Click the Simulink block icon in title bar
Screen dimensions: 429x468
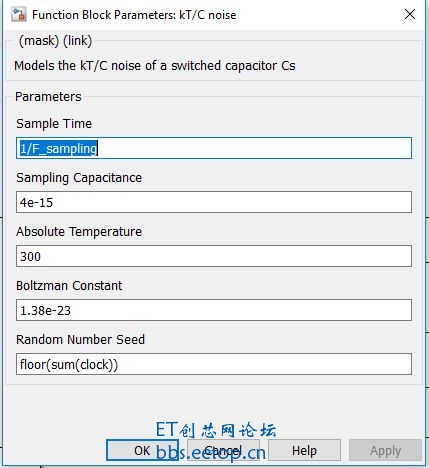(x=19, y=15)
